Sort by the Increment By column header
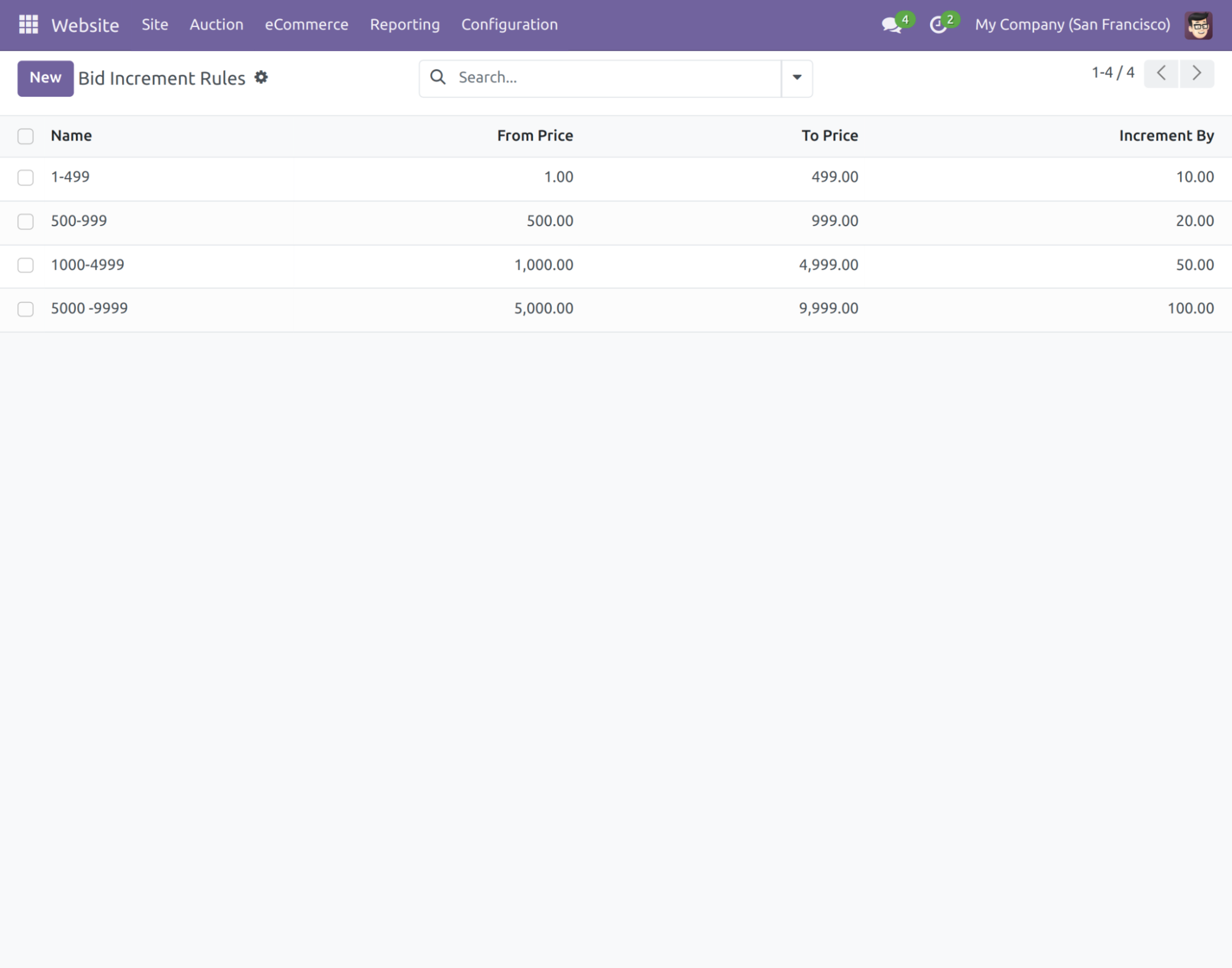Viewport: 1232px width, 968px height. click(x=1166, y=136)
